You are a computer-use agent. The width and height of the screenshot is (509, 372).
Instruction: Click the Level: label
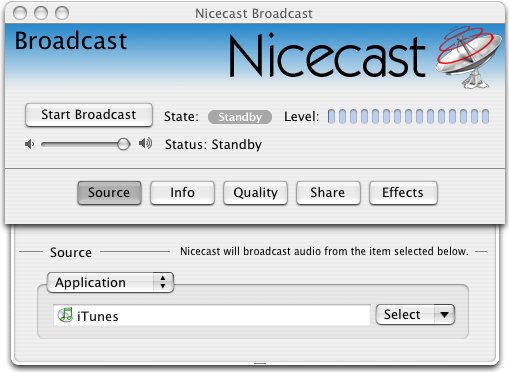tap(302, 117)
